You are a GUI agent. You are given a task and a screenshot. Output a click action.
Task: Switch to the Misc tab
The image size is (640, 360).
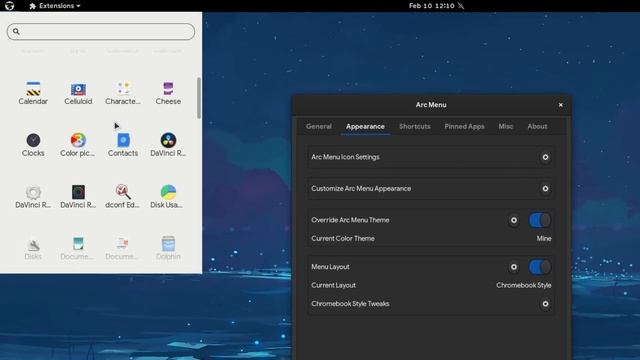pyautogui.click(x=506, y=127)
